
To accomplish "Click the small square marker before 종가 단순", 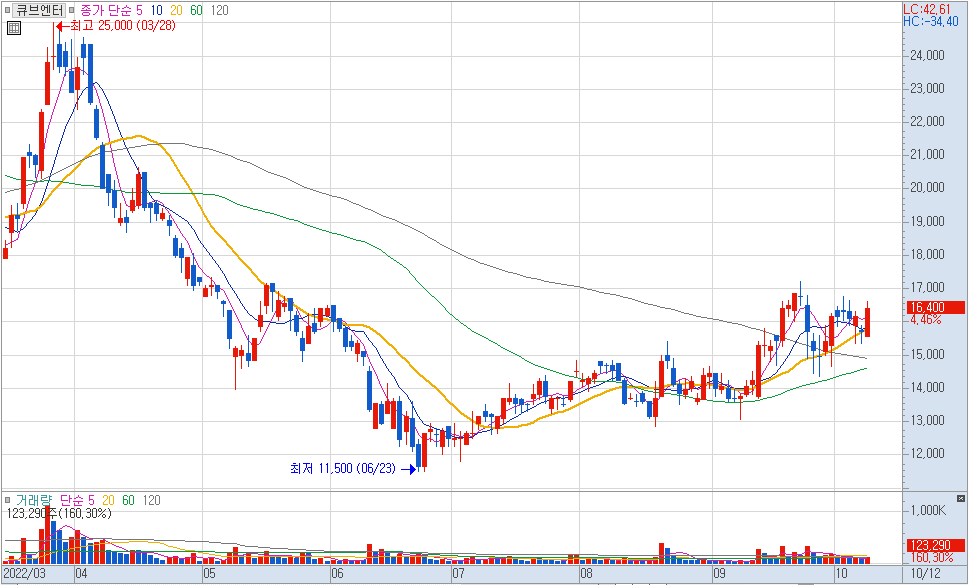I will point(71,11).
